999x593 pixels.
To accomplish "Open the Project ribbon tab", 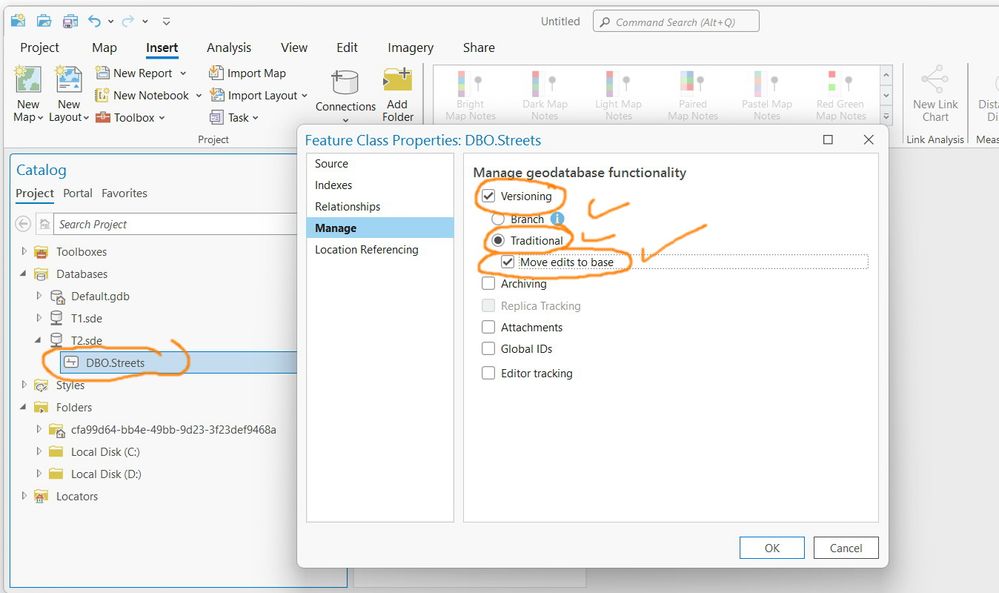I will (x=40, y=47).
